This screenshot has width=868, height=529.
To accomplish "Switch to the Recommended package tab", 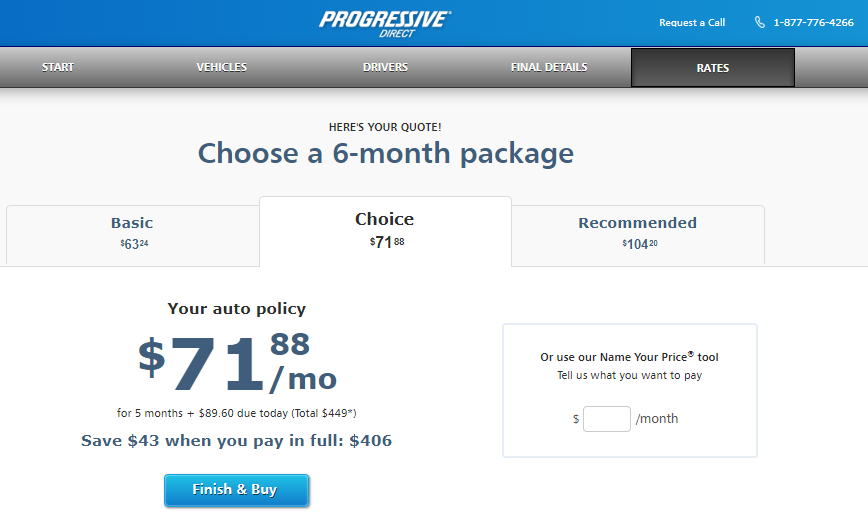I will [638, 232].
